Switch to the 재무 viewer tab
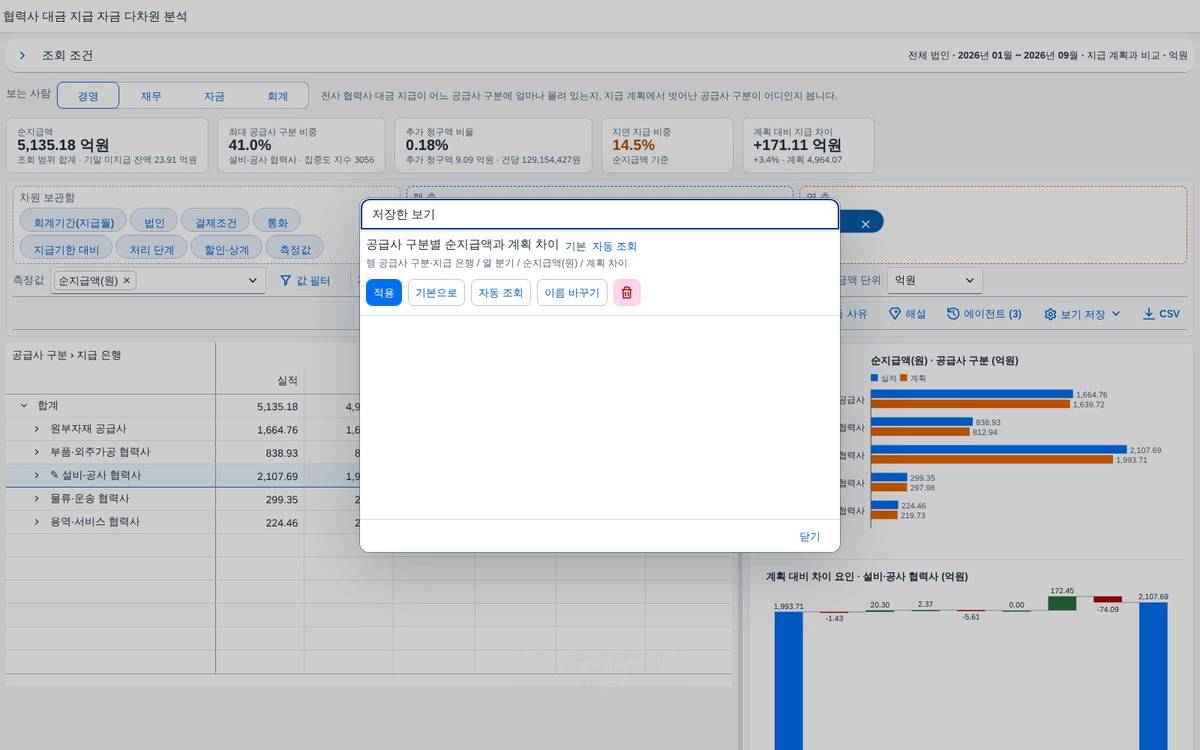The image size is (1200, 750). click(x=151, y=96)
